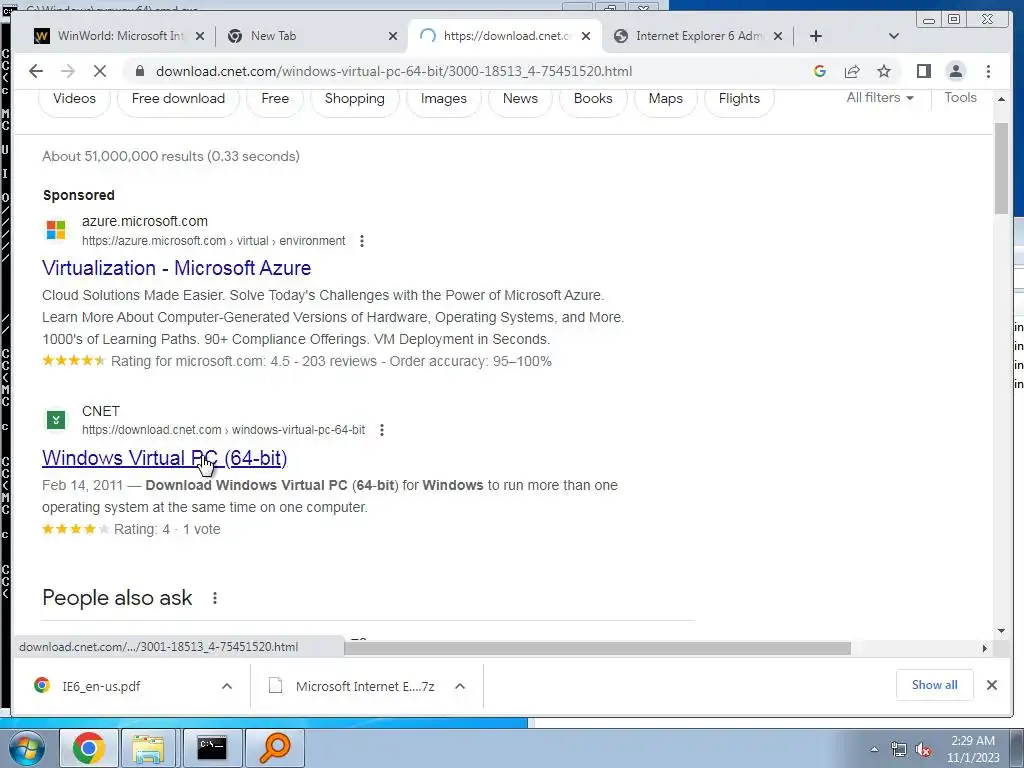Click the Microsoft logo favicon
Viewport: 1024px width, 768px height.
[56, 230]
